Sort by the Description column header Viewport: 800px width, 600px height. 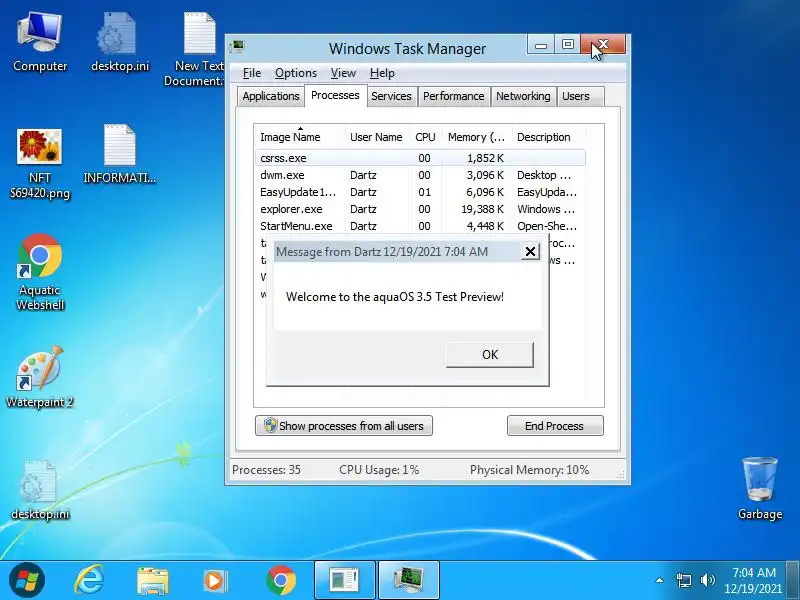[x=549, y=137]
